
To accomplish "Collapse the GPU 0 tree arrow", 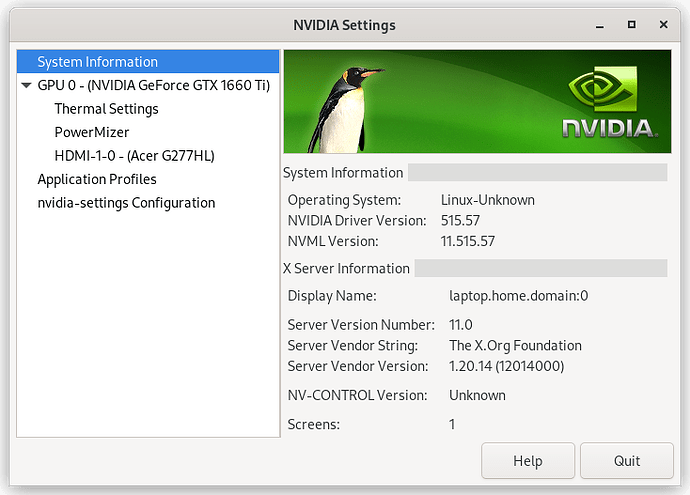I will (26, 85).
